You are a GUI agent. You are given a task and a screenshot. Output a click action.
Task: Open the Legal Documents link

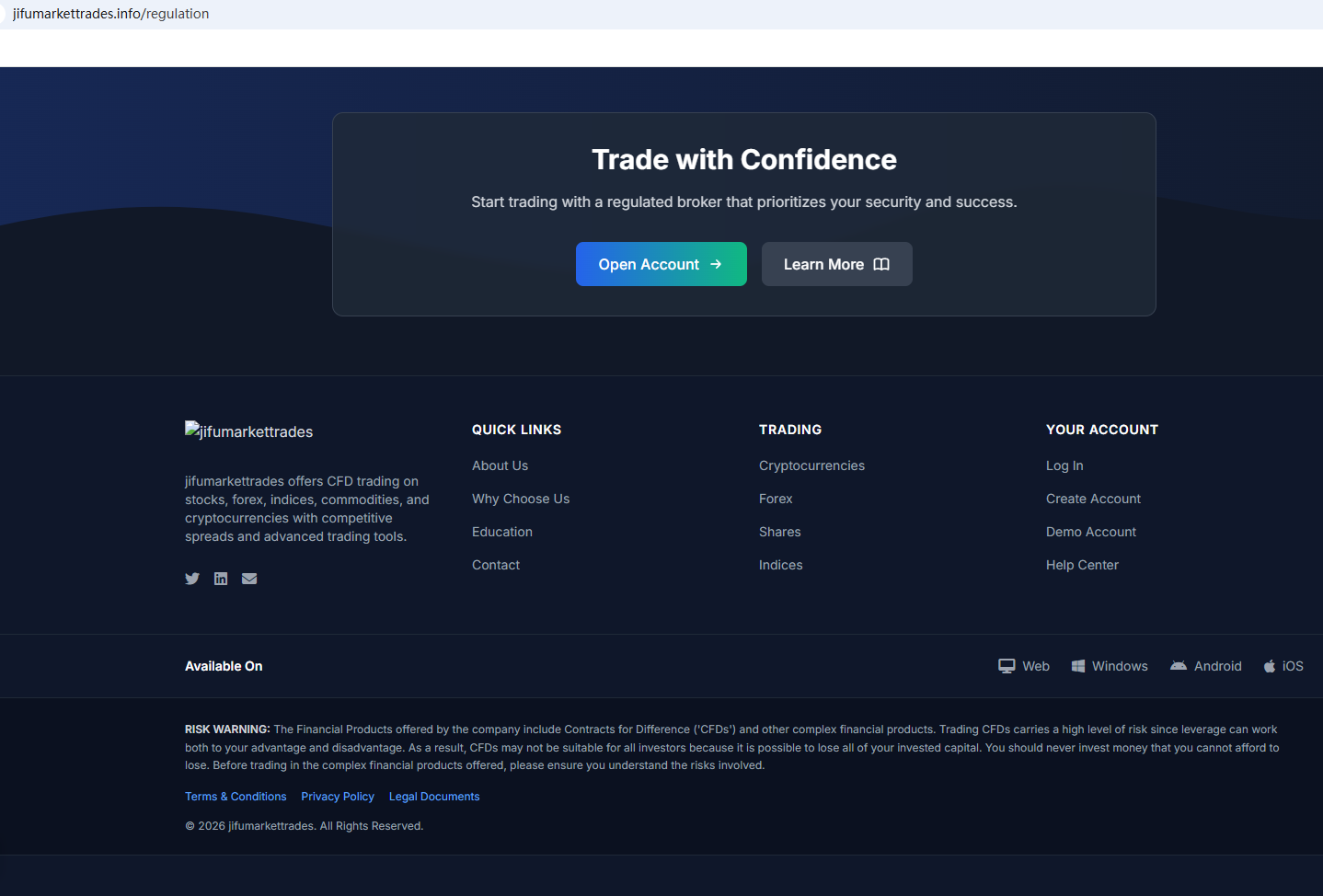(434, 797)
